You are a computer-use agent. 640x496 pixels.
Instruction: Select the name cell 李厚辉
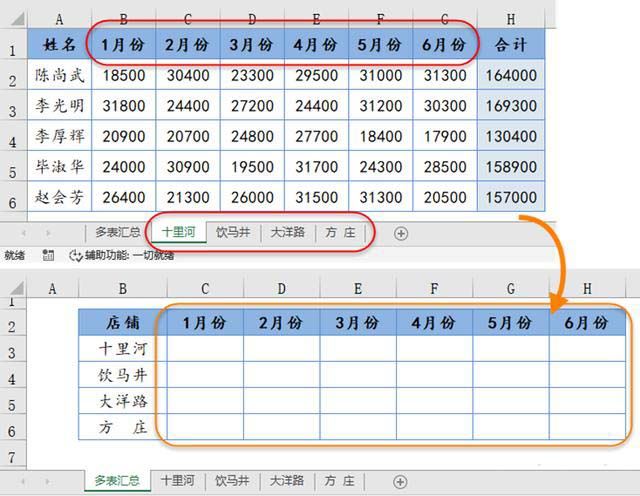coord(60,136)
